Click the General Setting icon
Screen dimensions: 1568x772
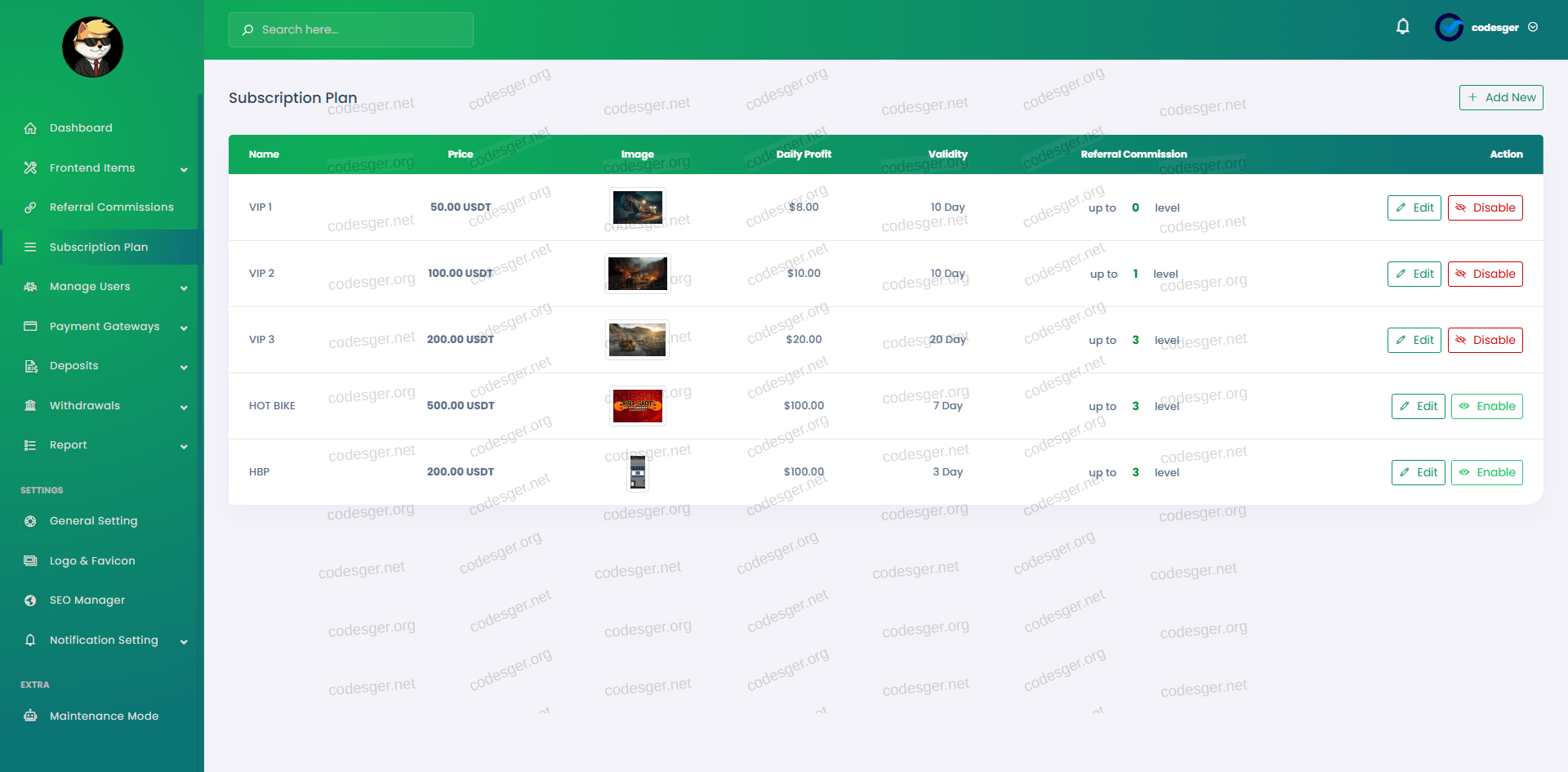click(x=30, y=521)
